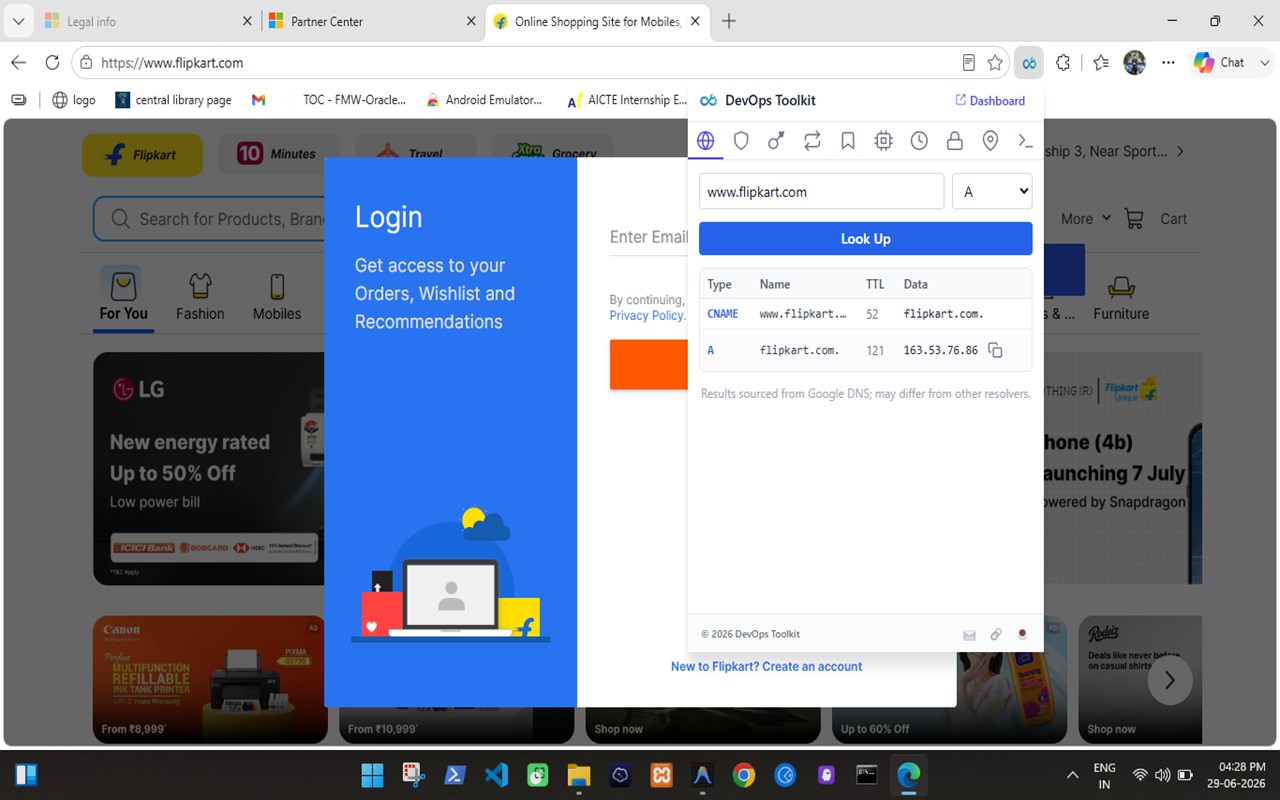This screenshot has height=800, width=1280.
Task: Open the Privacy Policy link
Action: [647, 316]
